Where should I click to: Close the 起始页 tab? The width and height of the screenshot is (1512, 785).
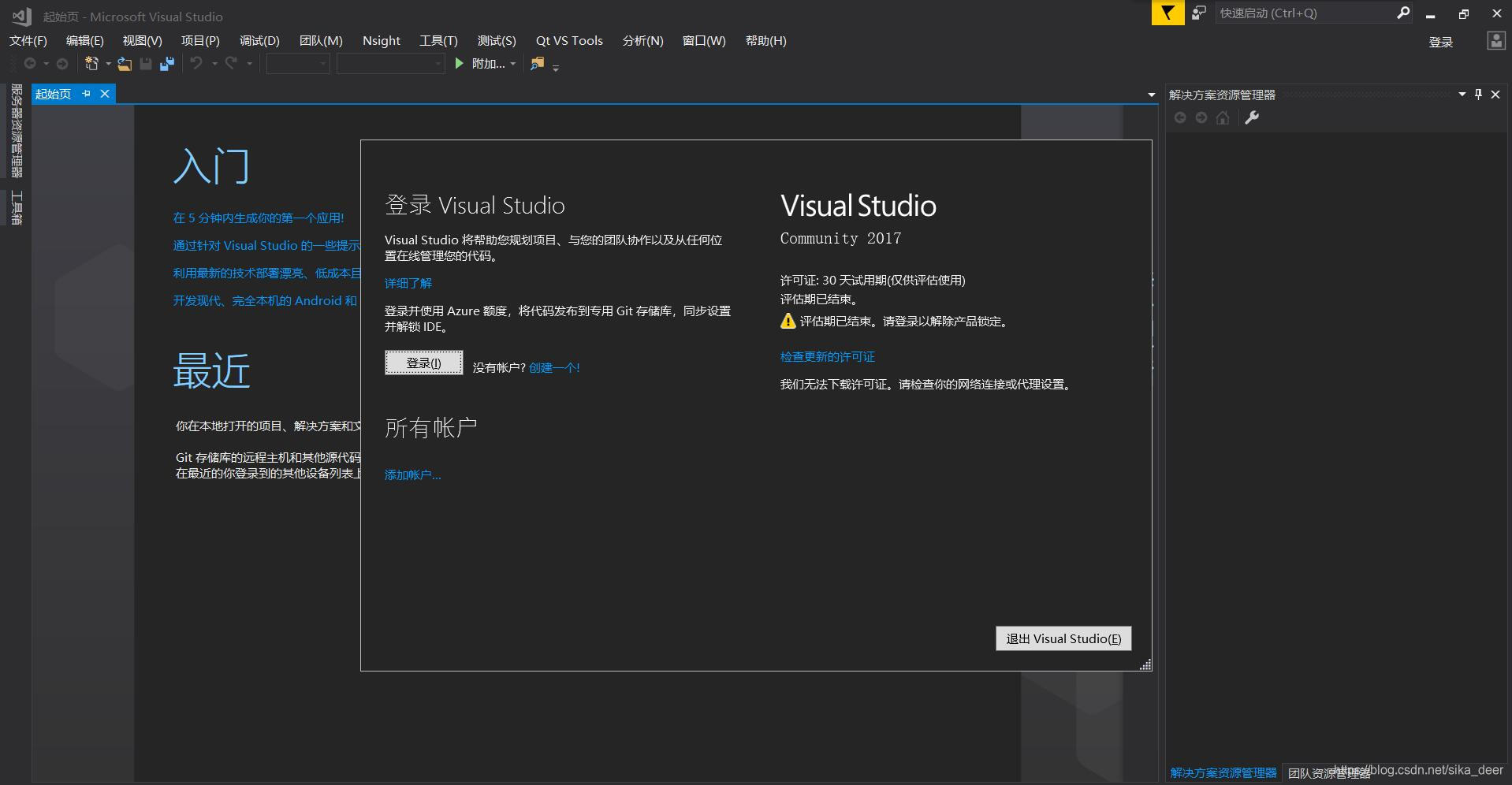tap(105, 94)
